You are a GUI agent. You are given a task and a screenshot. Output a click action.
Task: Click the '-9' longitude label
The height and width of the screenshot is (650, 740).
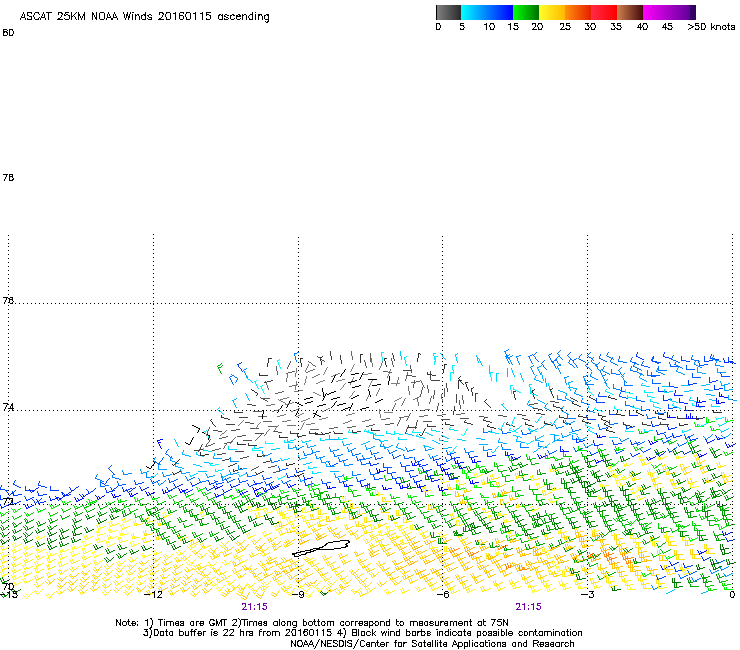(298, 595)
